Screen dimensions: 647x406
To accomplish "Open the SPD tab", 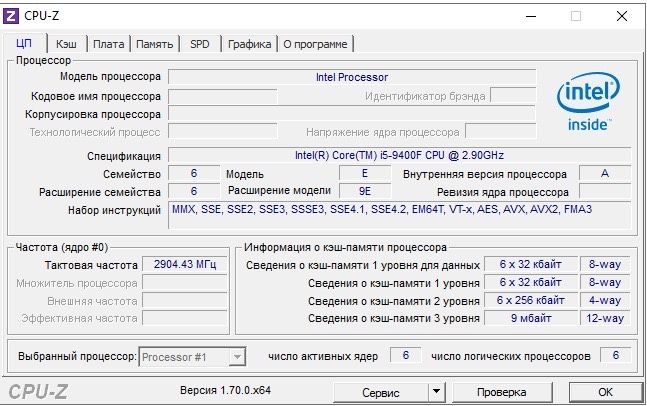I will (200, 44).
